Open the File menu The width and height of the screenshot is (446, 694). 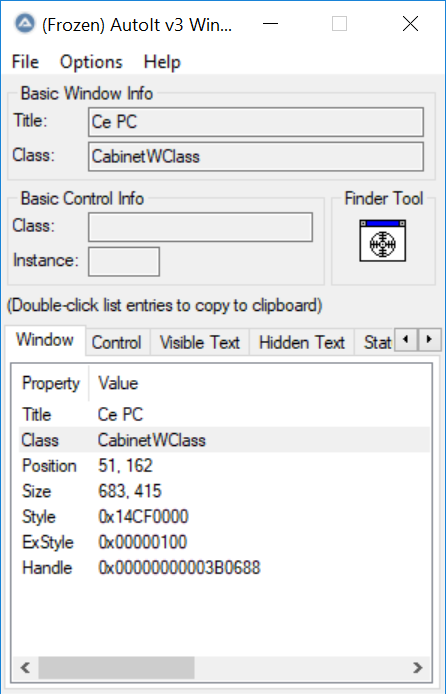click(25, 62)
